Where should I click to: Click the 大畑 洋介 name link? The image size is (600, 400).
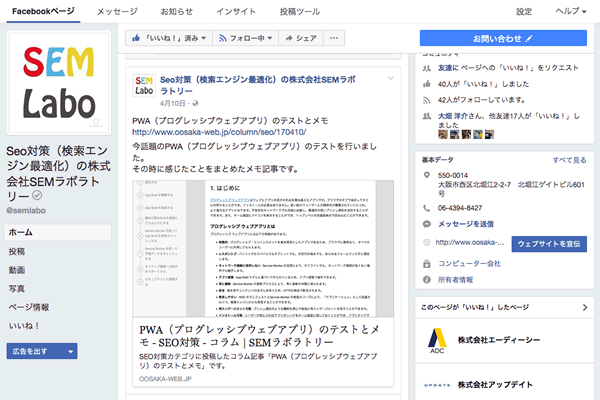click(453, 116)
